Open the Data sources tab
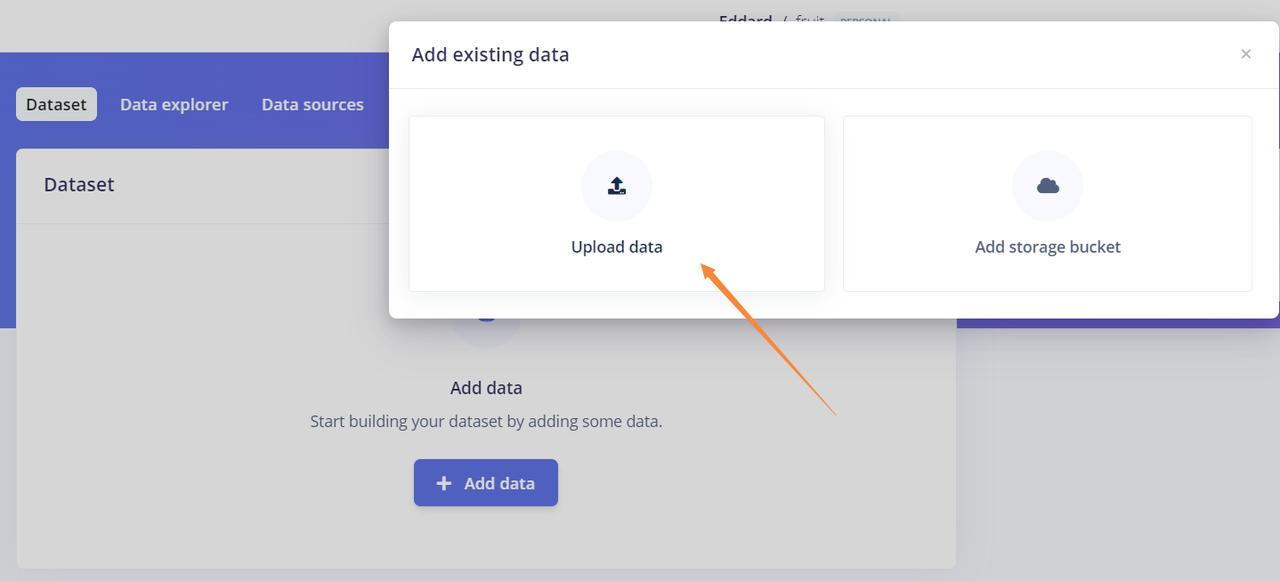This screenshot has height=581, width=1280. click(313, 104)
